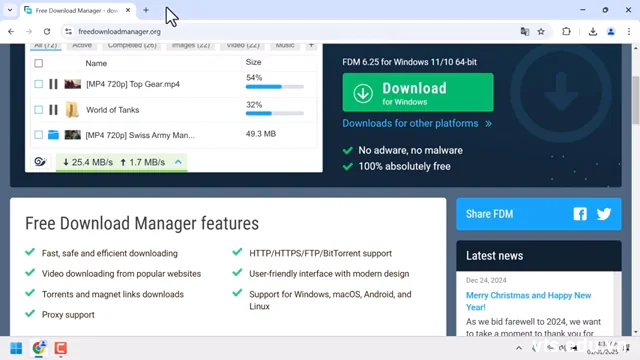The height and width of the screenshot is (360, 640).
Task: Show hidden system tray icons
Action: (519, 348)
